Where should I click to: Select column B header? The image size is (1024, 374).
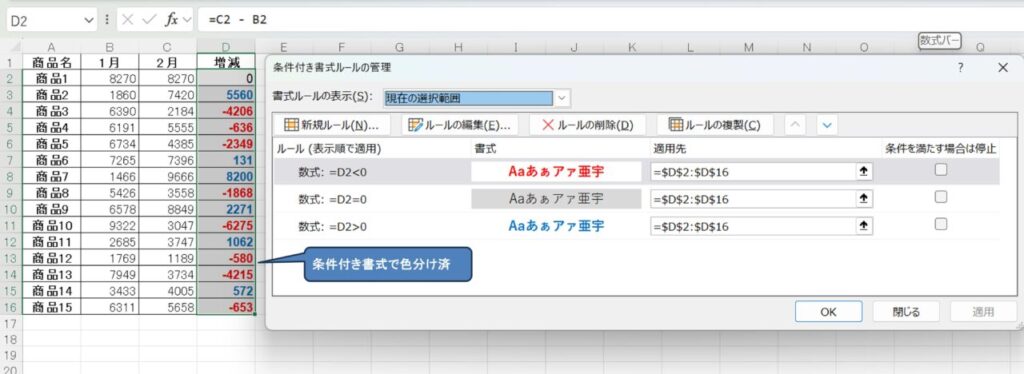(x=110, y=46)
